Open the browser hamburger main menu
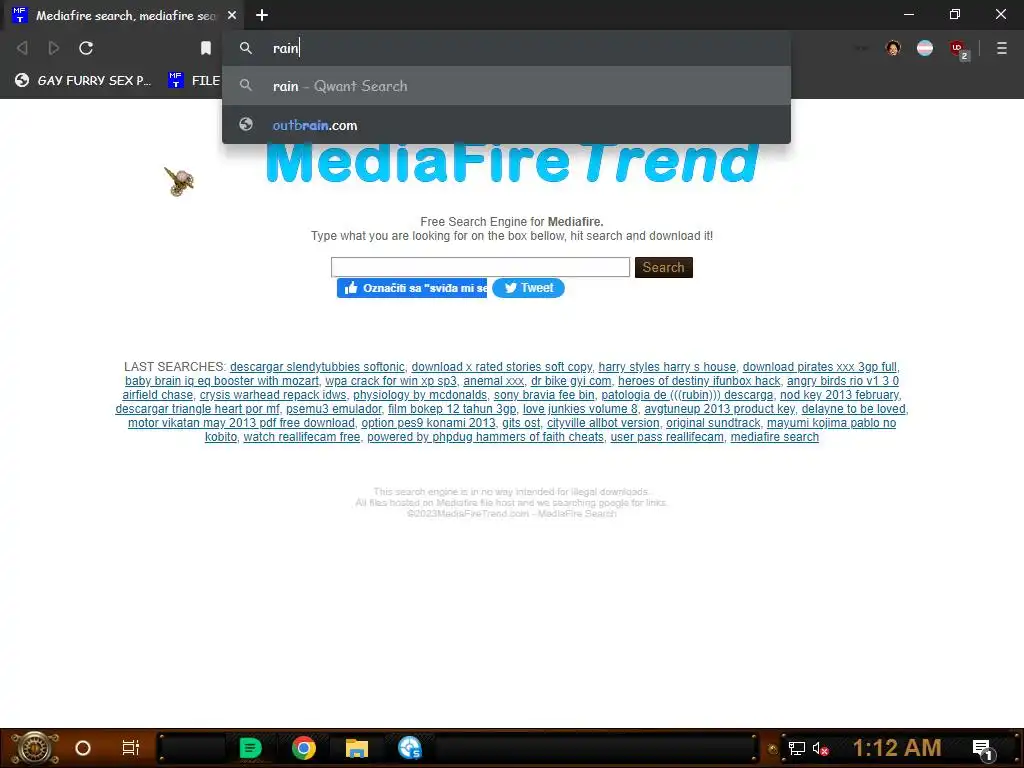Image resolution: width=1024 pixels, height=768 pixels. click(1002, 48)
